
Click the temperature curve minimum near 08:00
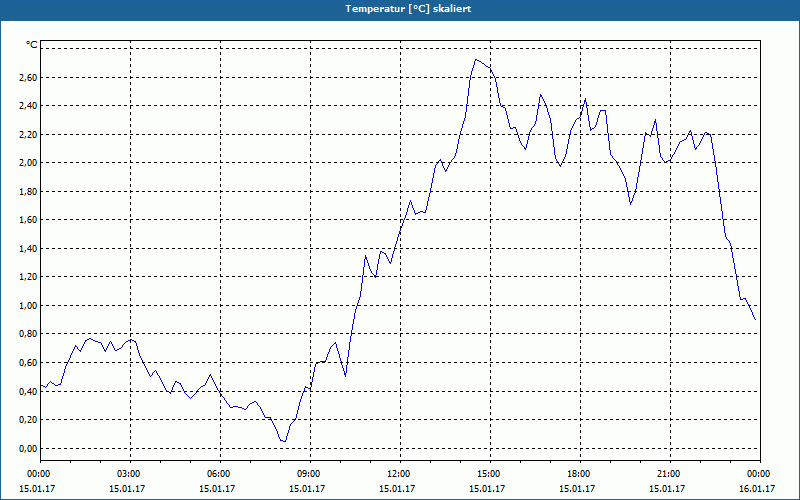pos(284,441)
